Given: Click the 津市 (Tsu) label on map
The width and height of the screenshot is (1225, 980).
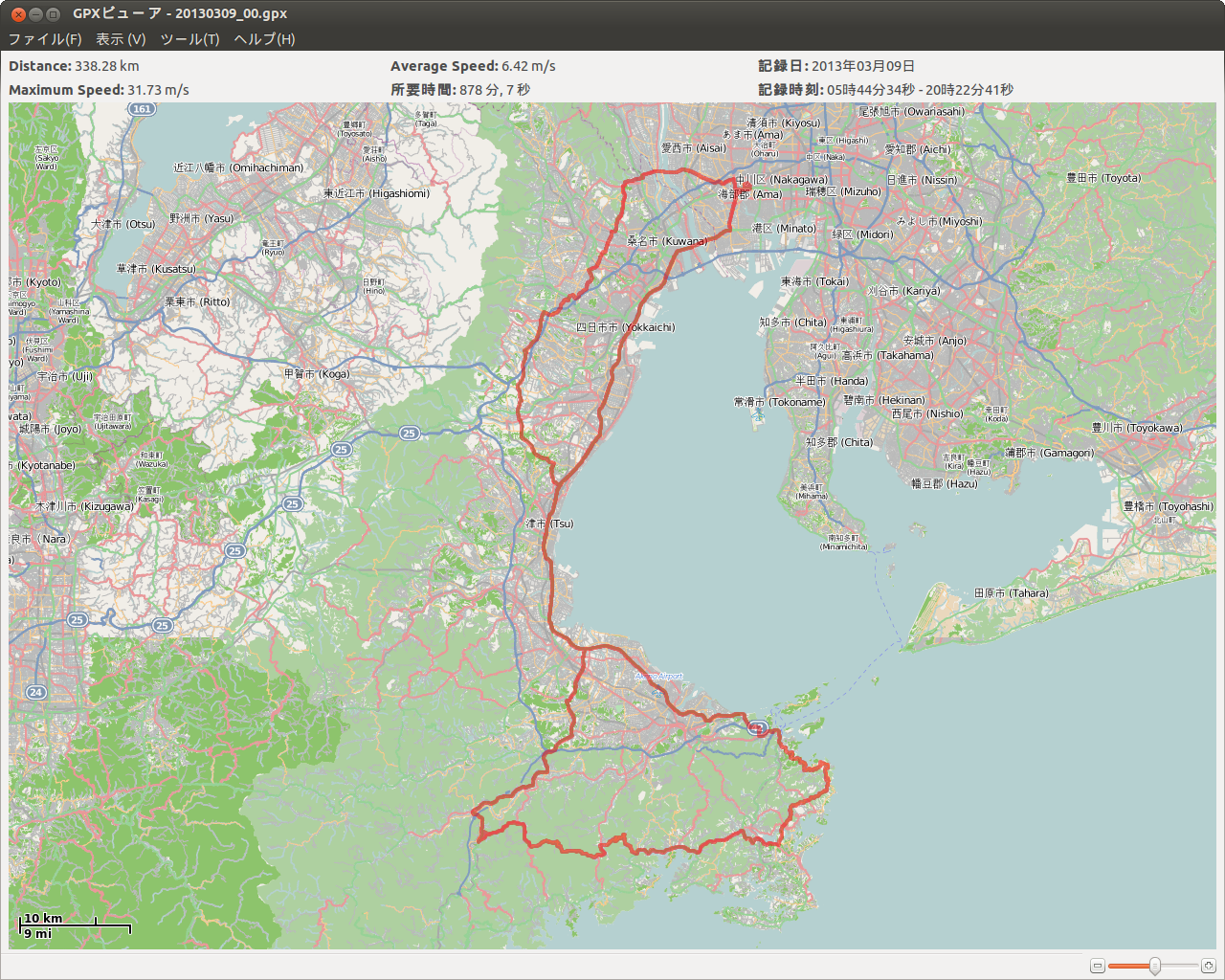Looking at the screenshot, I should click(x=549, y=523).
